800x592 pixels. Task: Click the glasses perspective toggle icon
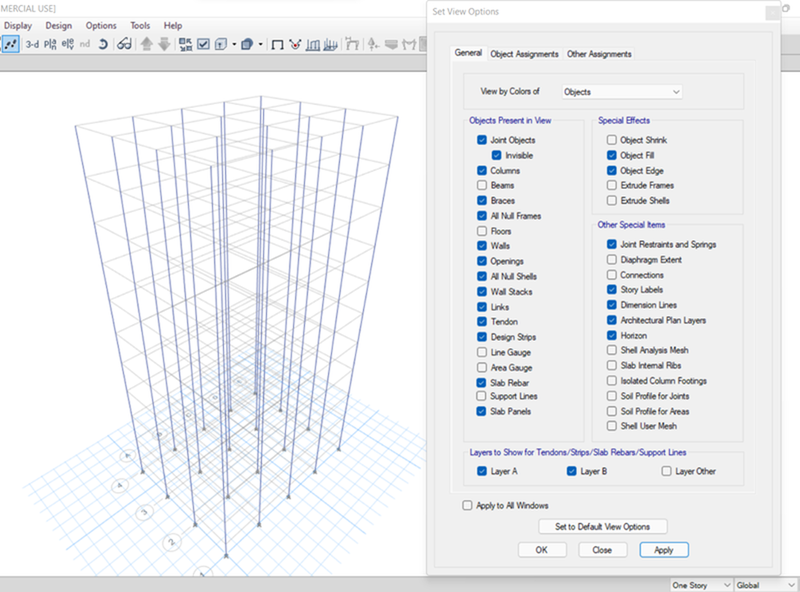pos(124,44)
